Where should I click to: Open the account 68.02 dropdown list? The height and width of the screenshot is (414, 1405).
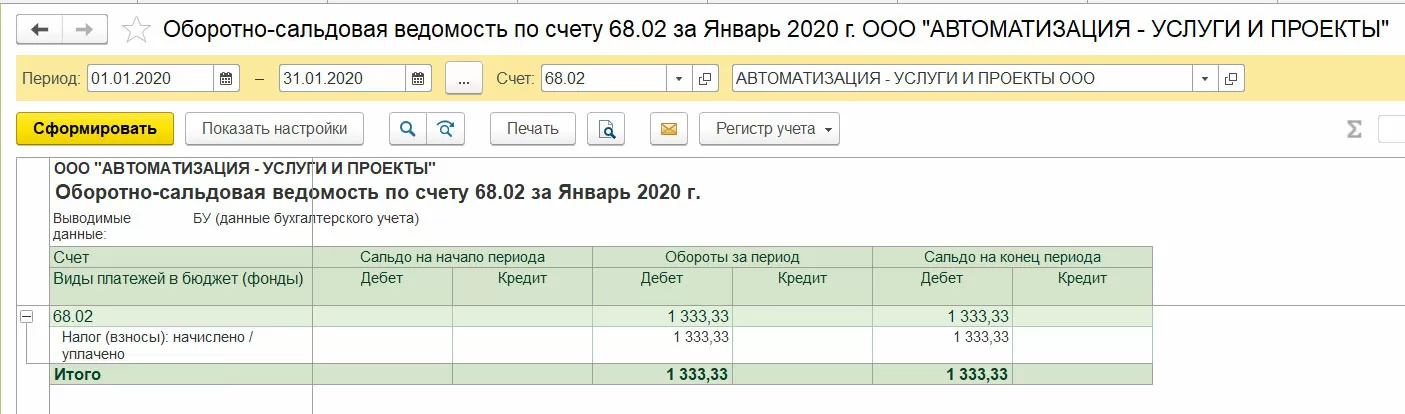tap(679, 78)
